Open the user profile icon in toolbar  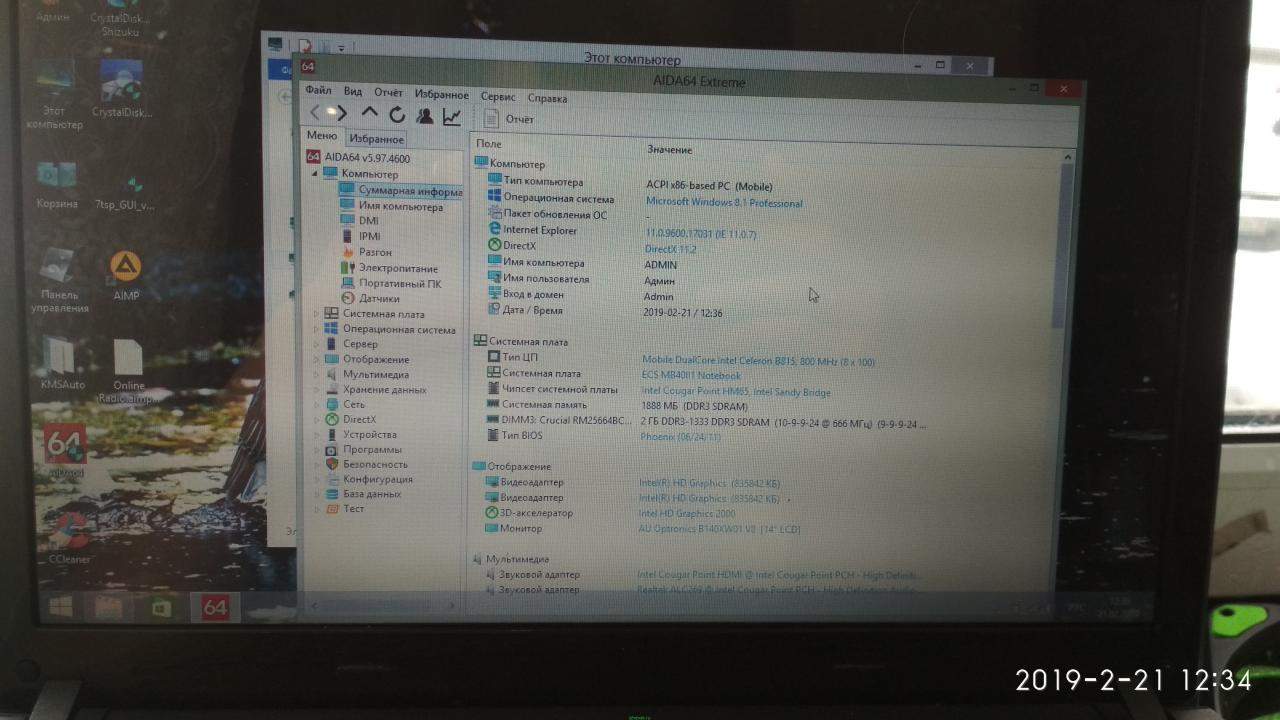[x=425, y=116]
